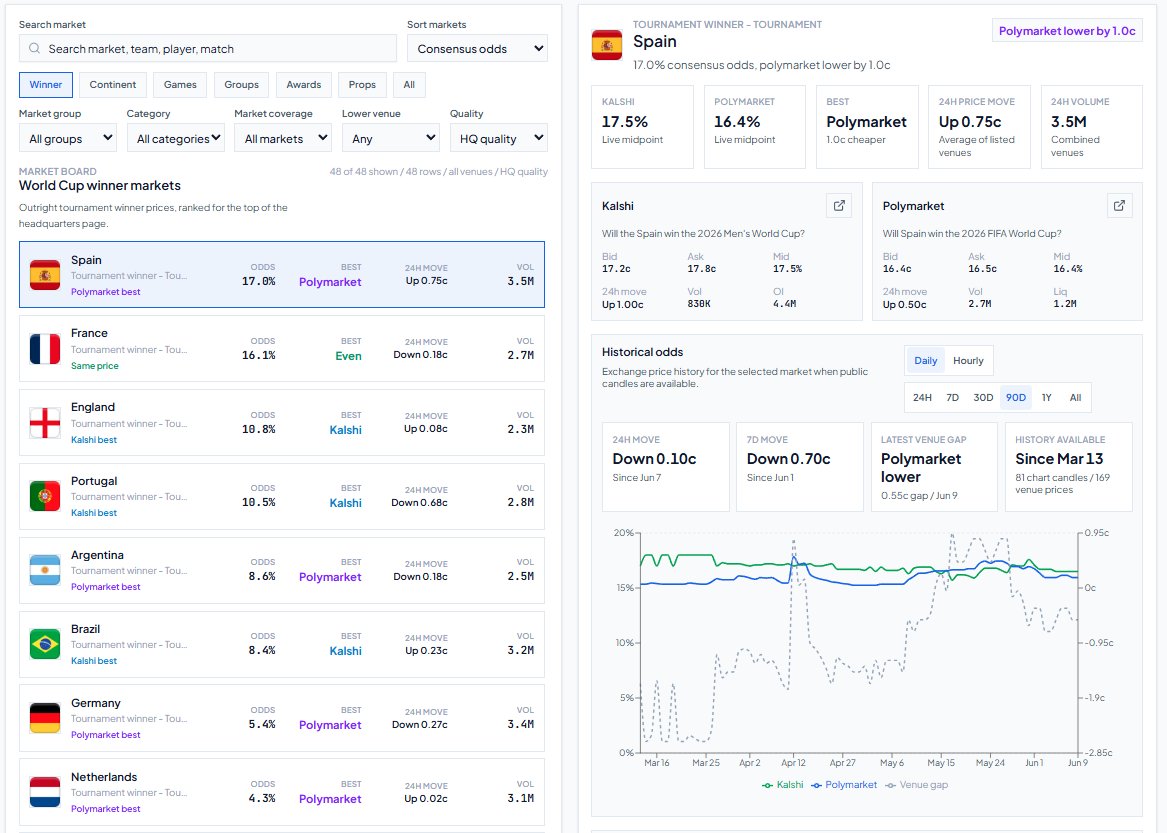
Task: Click Same price label under France
Action: pos(95,366)
